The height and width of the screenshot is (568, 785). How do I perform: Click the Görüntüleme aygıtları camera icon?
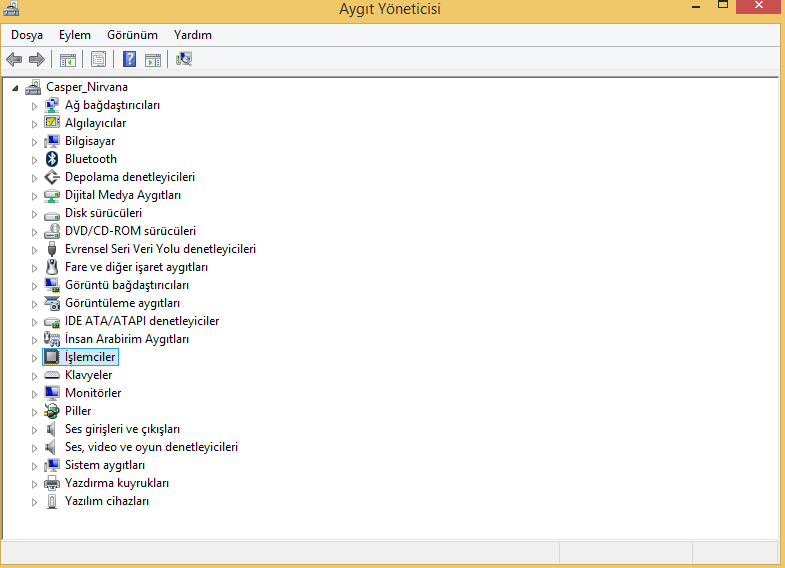(x=52, y=303)
